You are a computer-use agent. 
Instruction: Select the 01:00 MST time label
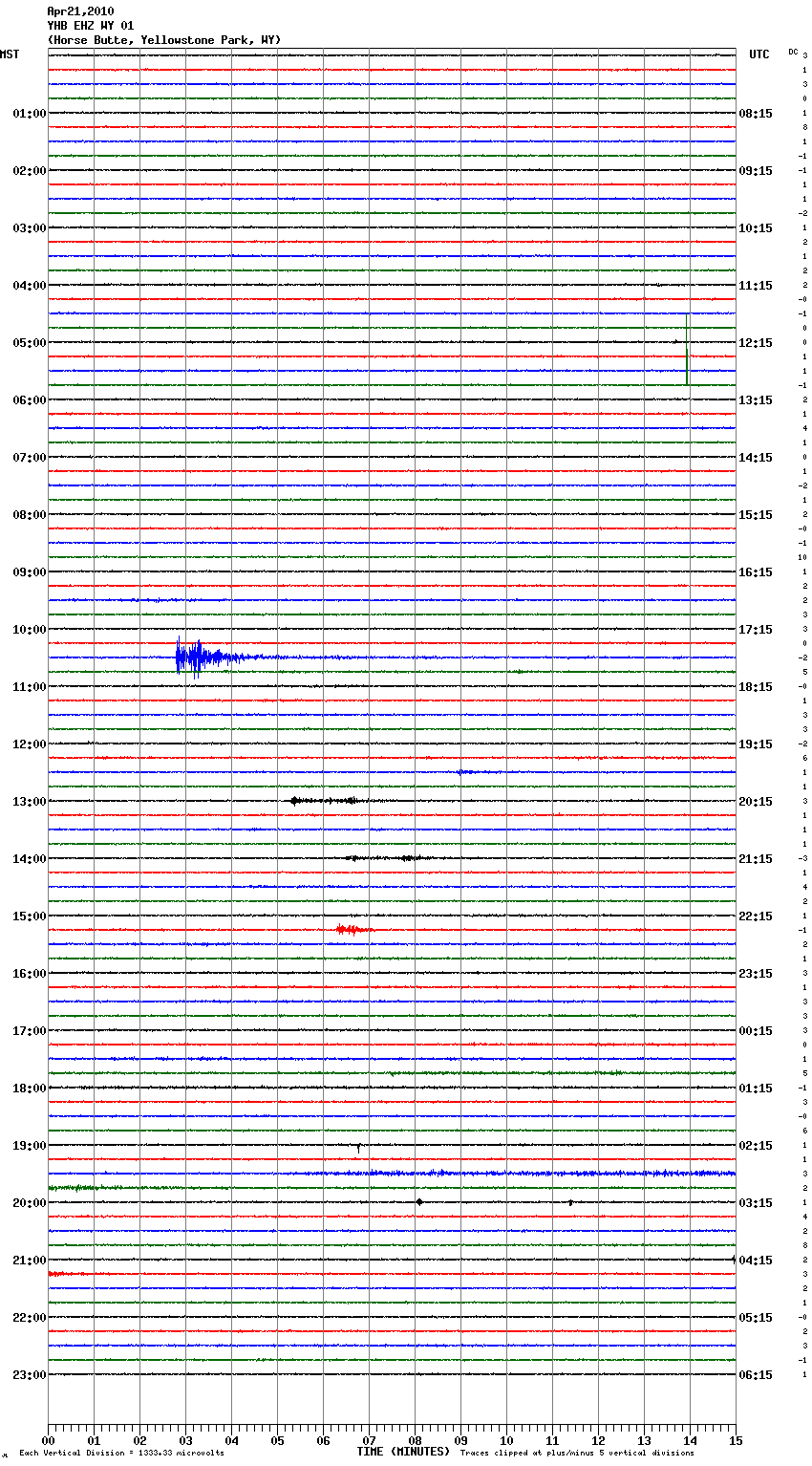coord(30,114)
